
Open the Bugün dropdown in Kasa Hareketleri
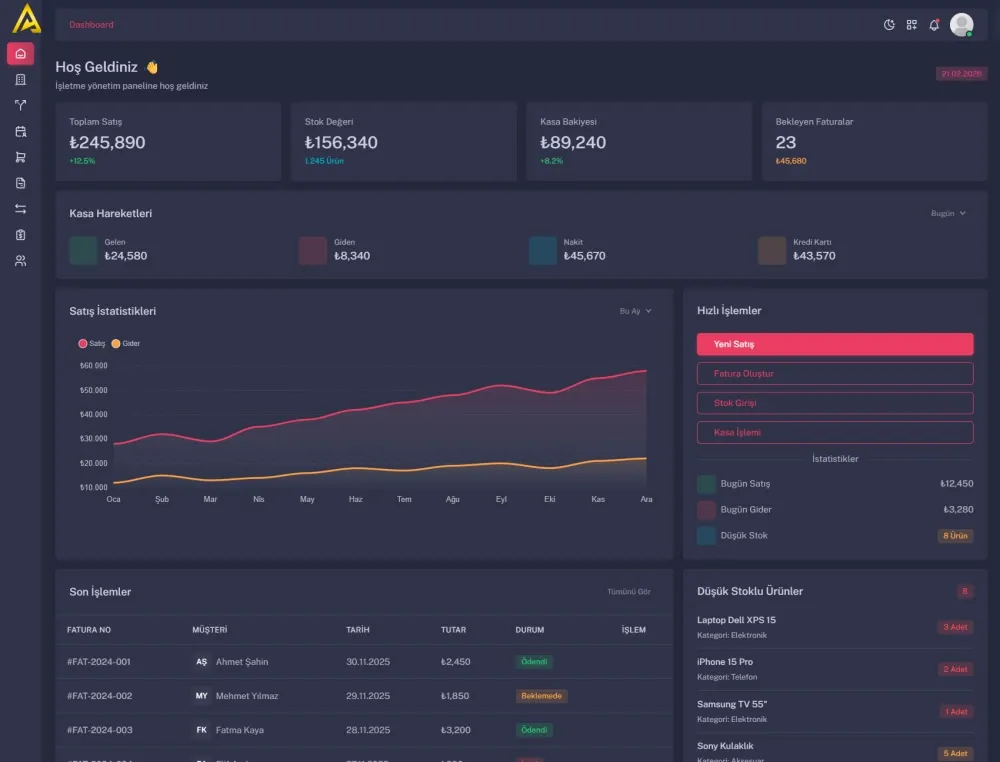[x=948, y=213]
